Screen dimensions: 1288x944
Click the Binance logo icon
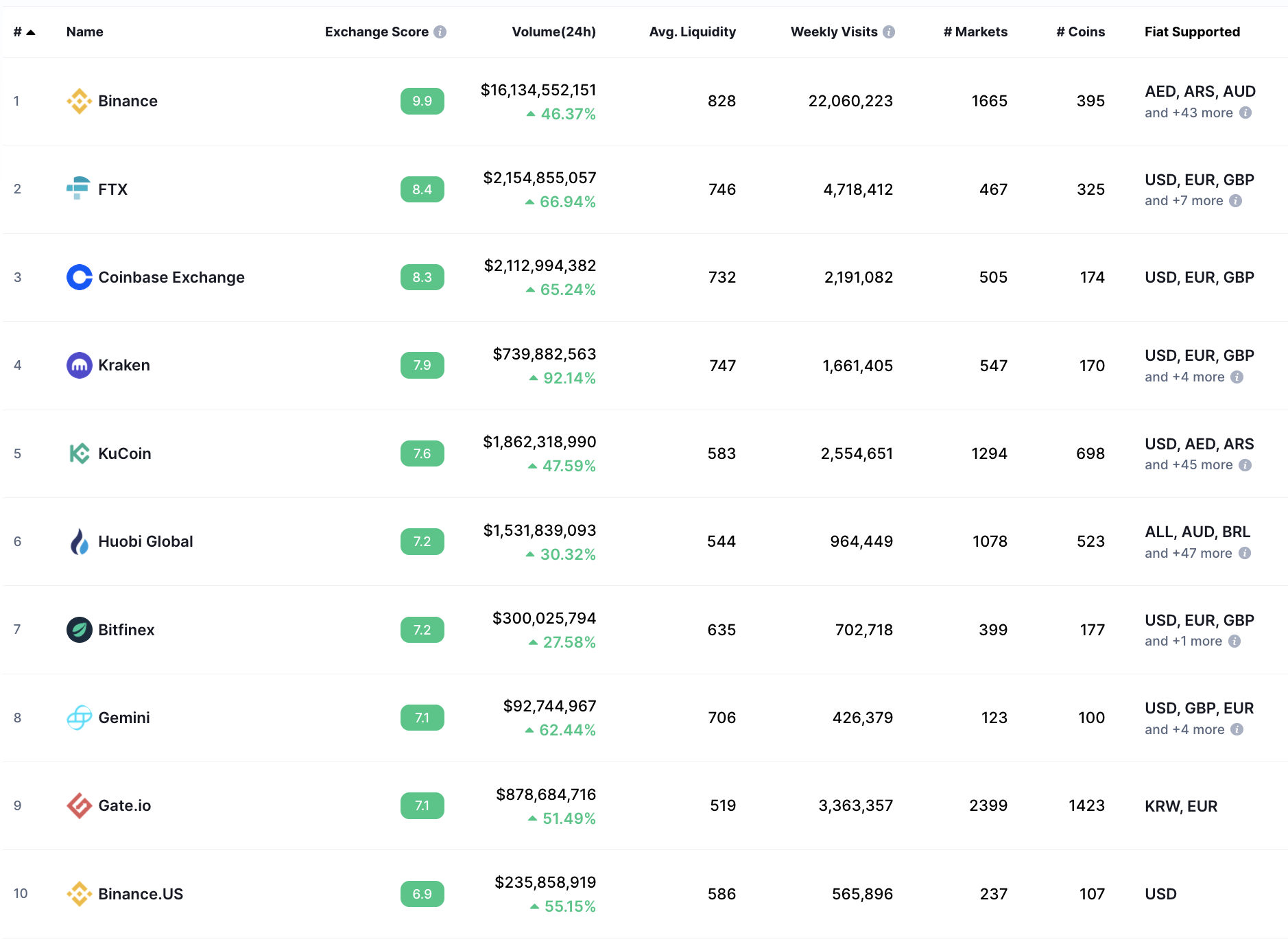[x=80, y=101]
